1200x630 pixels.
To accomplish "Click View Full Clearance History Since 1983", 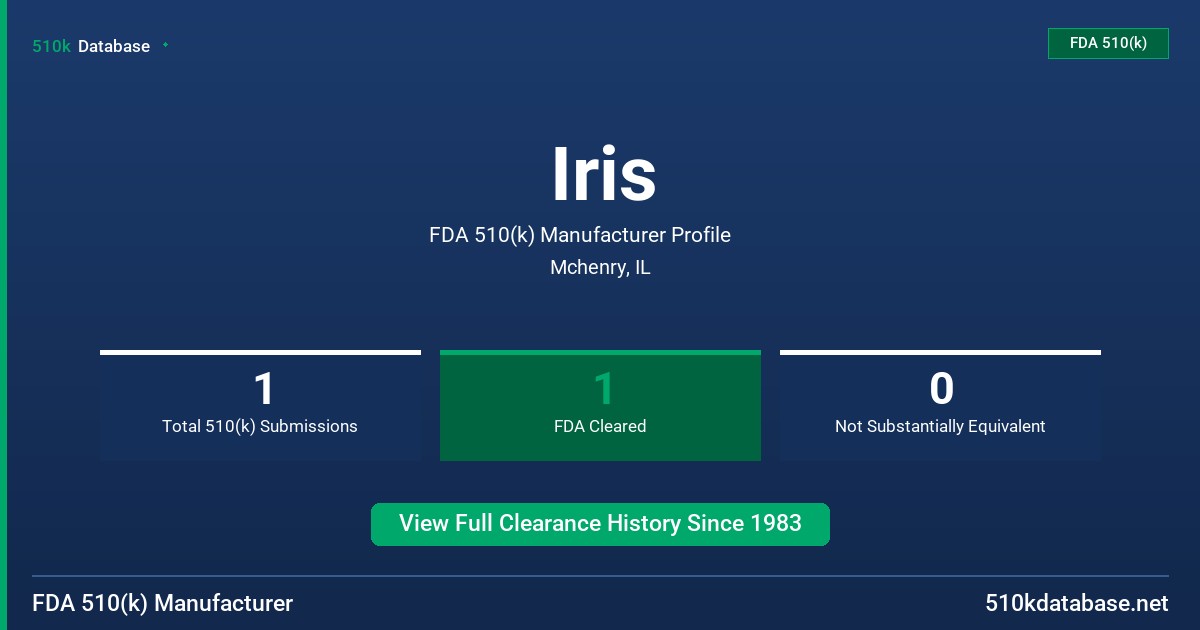I will point(600,524).
